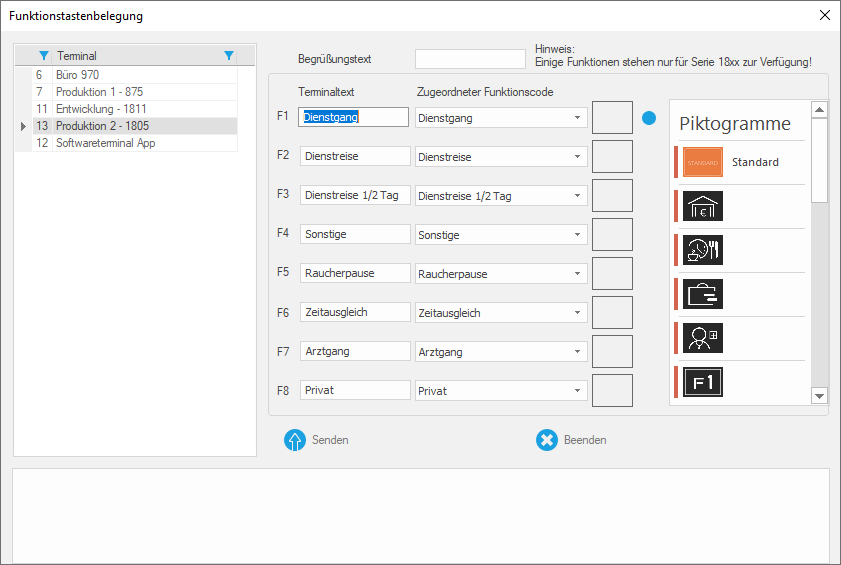Image resolution: width=841 pixels, height=565 pixels.
Task: Open filter at right of Terminal column
Action: pyautogui.click(x=229, y=56)
